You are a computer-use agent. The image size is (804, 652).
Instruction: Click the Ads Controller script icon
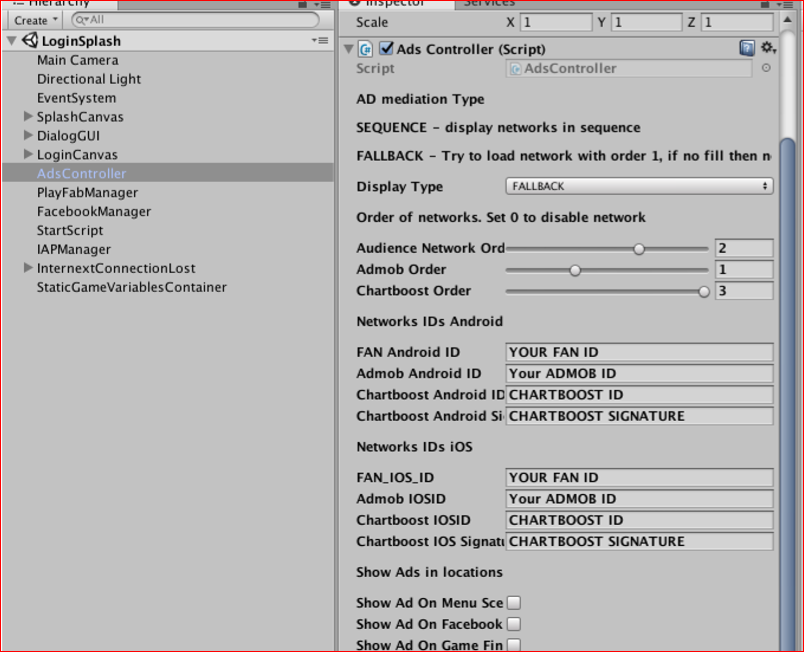tap(366, 49)
